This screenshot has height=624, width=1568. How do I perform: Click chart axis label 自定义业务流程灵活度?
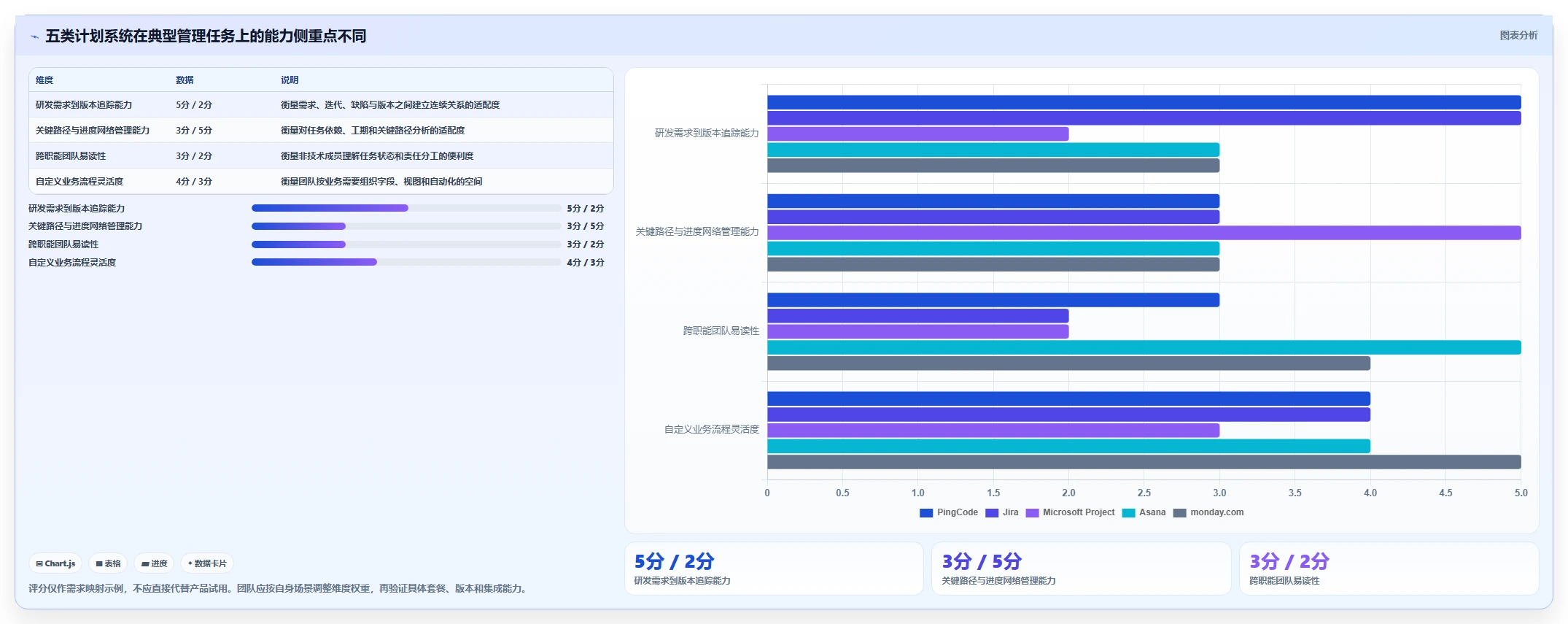pos(712,430)
